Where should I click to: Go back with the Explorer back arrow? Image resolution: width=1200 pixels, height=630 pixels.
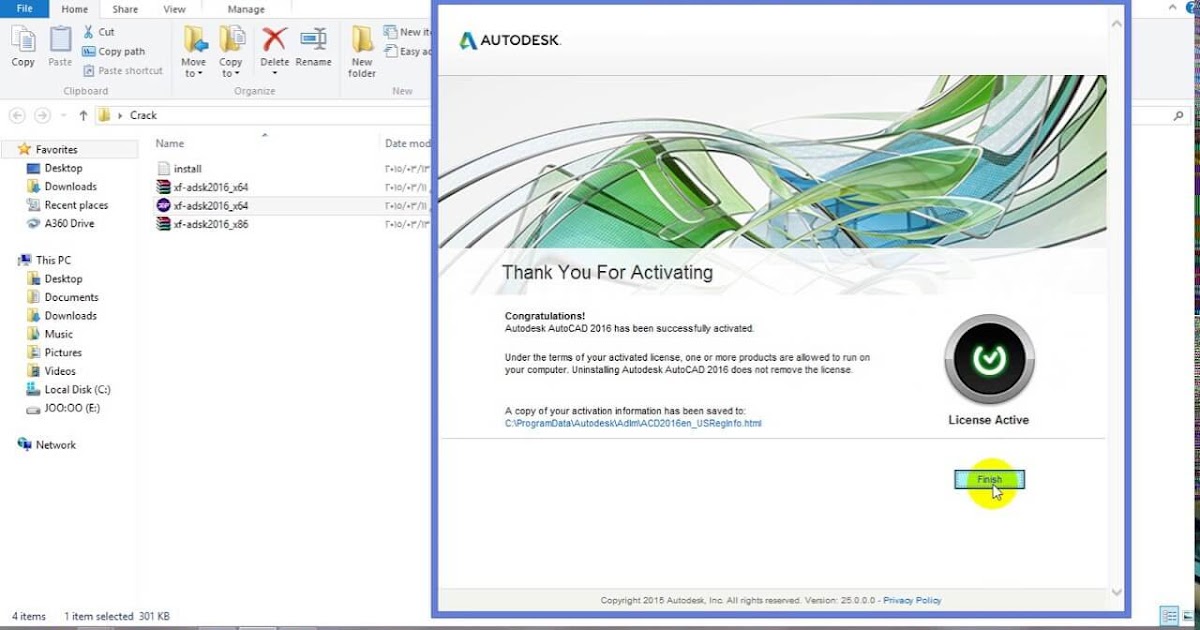click(x=16, y=115)
